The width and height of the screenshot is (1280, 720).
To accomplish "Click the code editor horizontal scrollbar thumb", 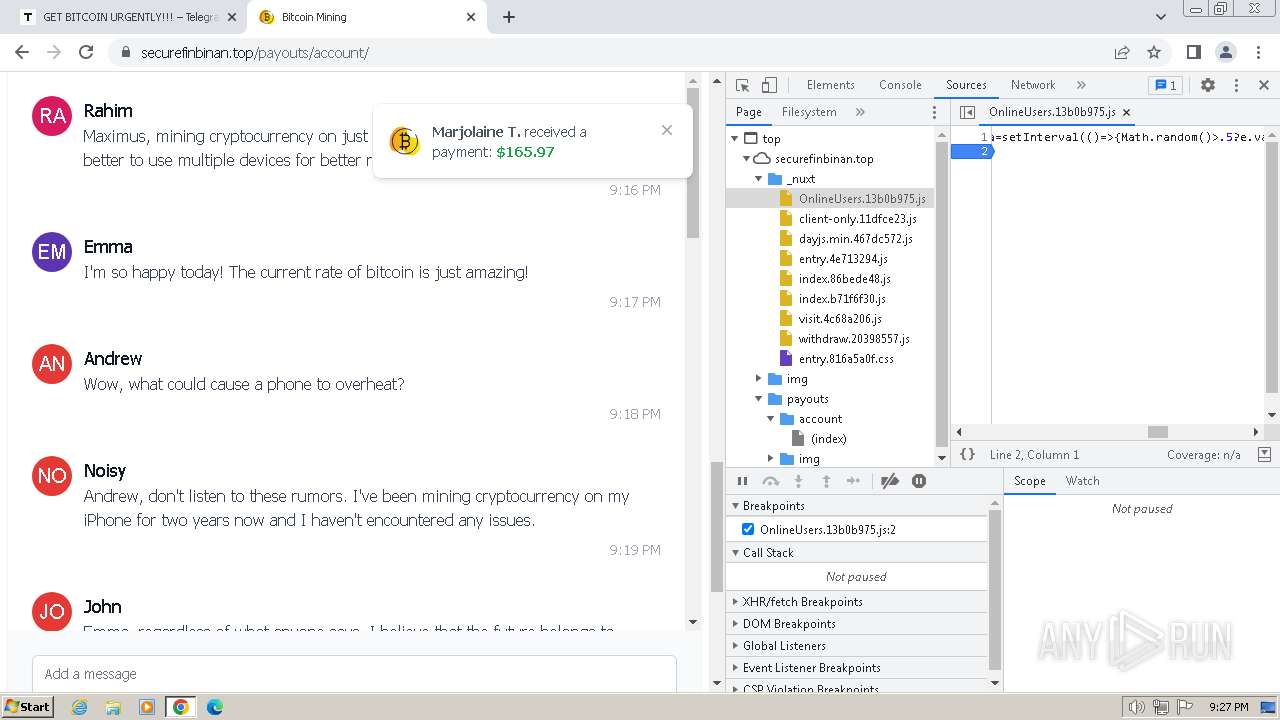I will click(1158, 432).
